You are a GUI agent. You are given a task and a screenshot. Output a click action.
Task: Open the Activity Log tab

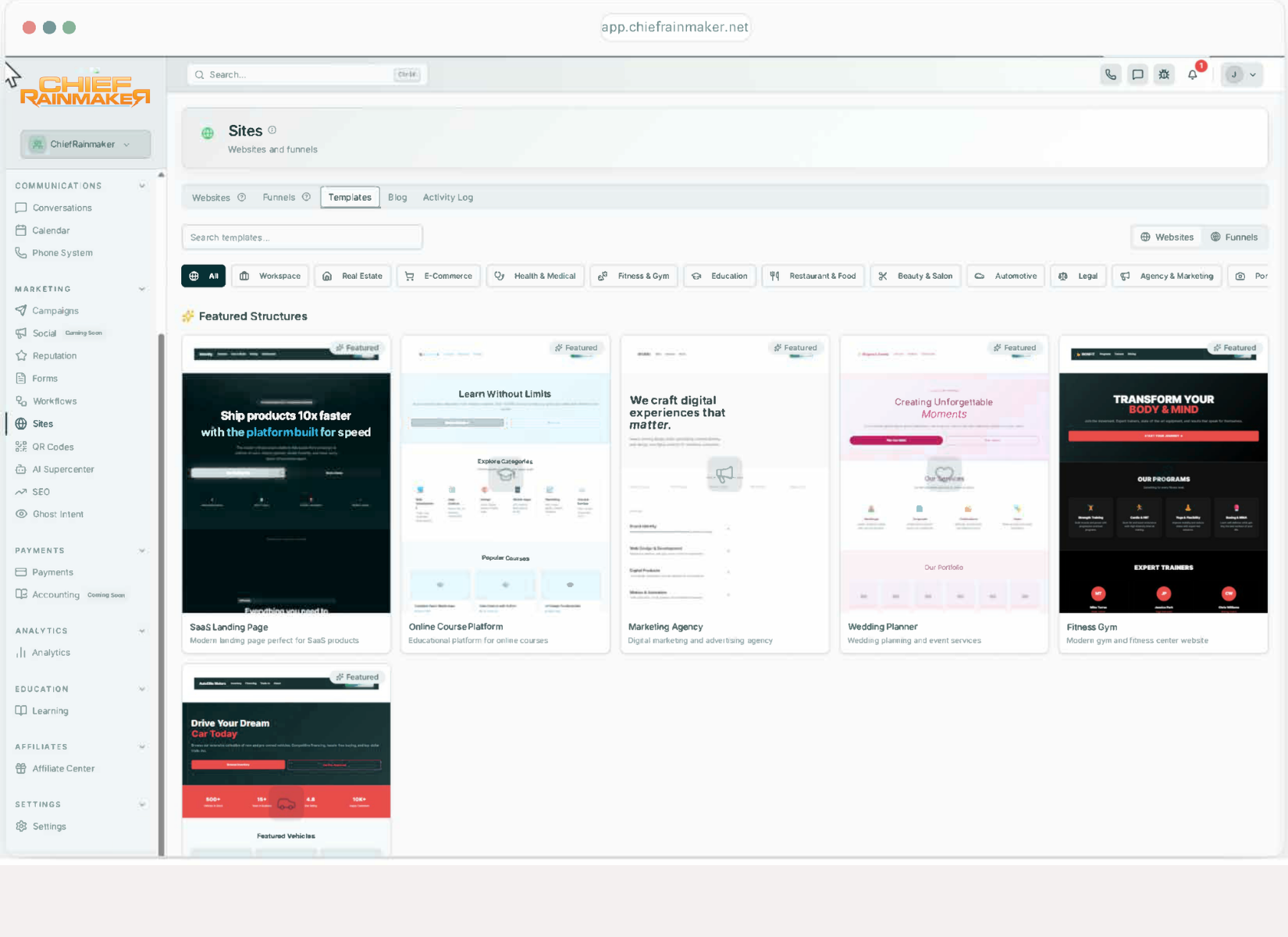tap(448, 198)
